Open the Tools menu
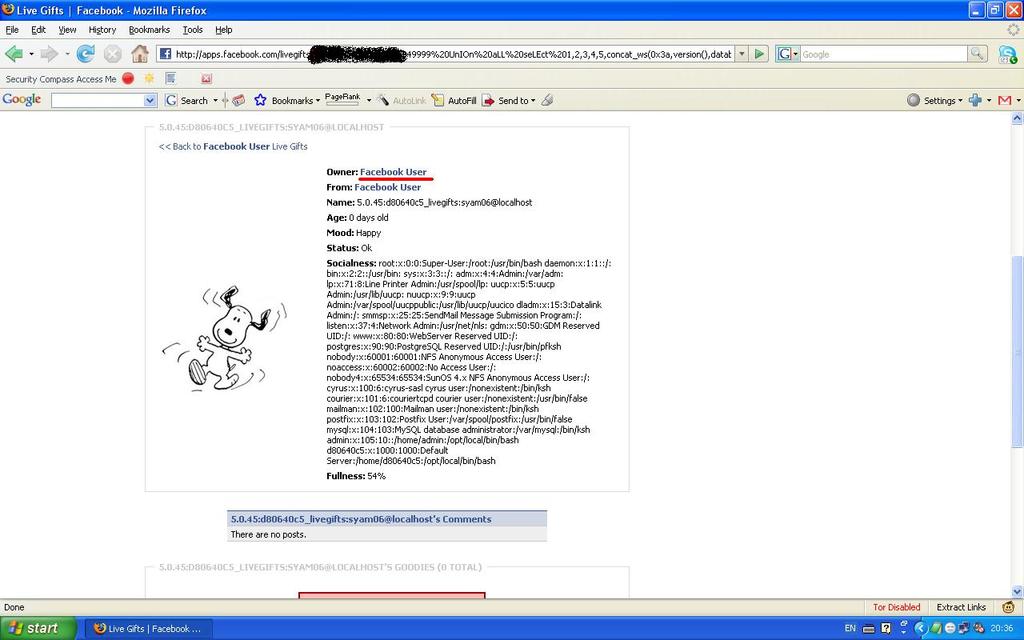 coord(193,29)
